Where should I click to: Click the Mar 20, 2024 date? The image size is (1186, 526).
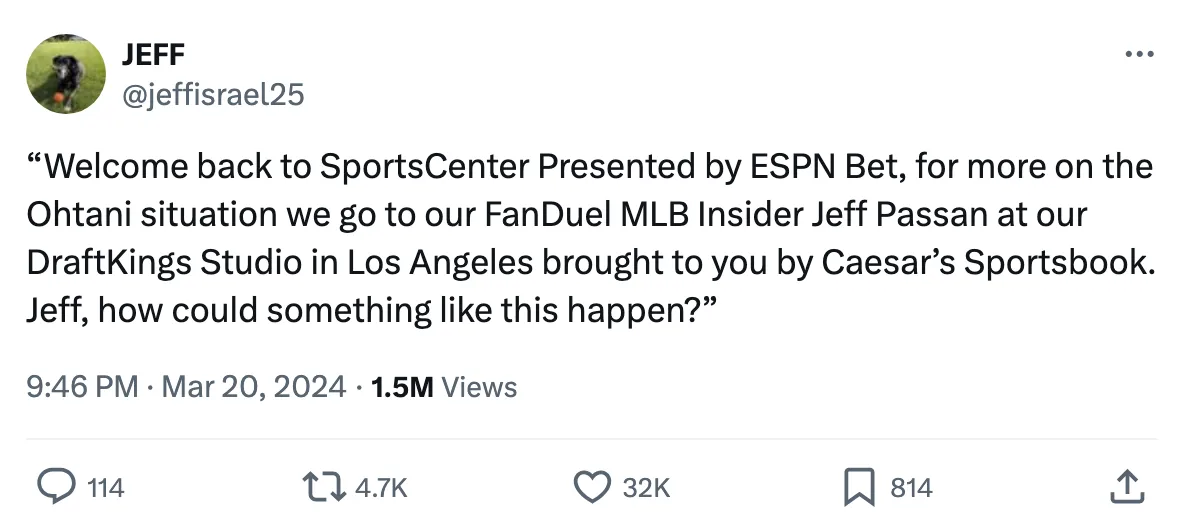[x=253, y=387]
